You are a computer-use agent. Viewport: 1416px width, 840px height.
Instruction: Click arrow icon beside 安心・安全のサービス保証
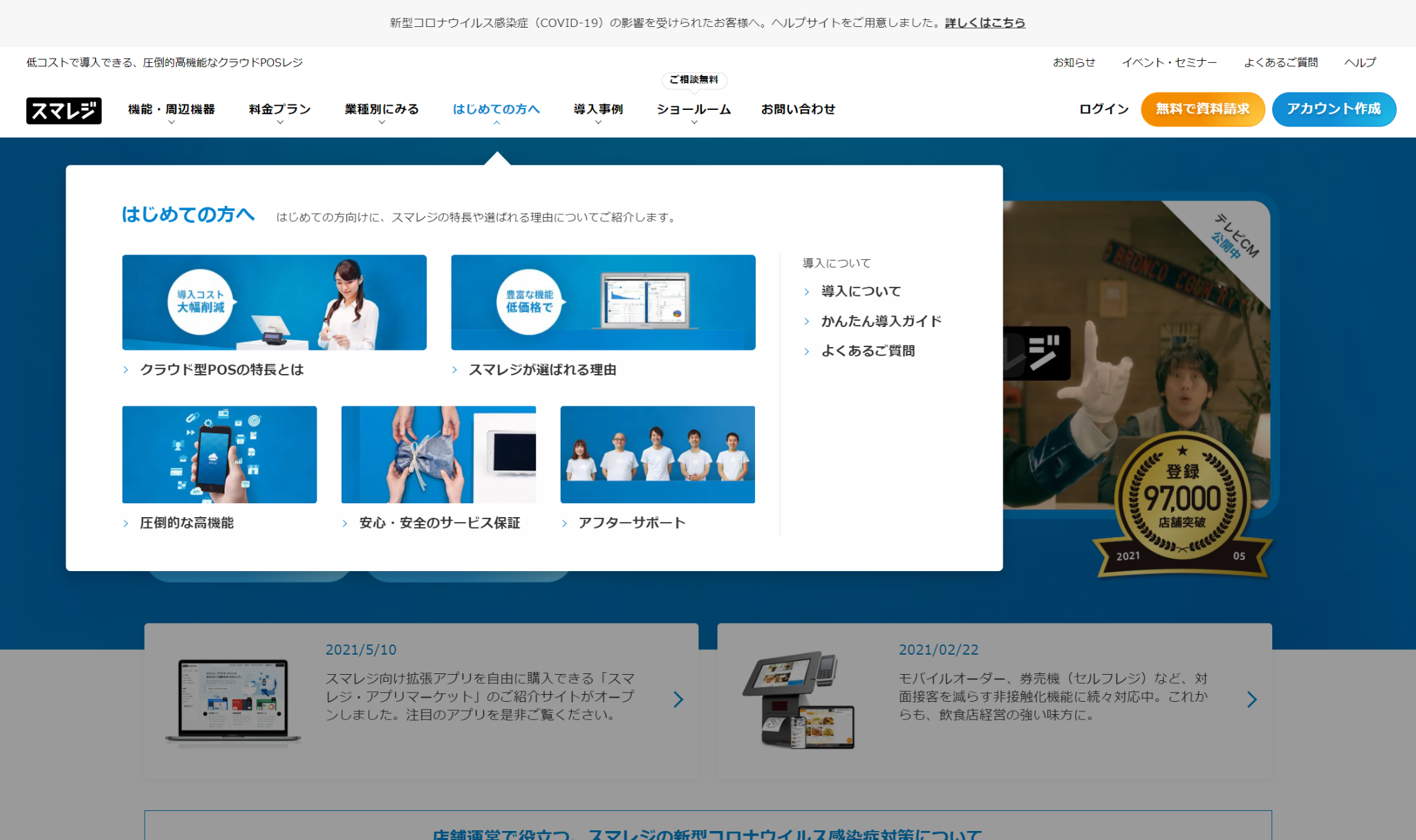coord(345,523)
